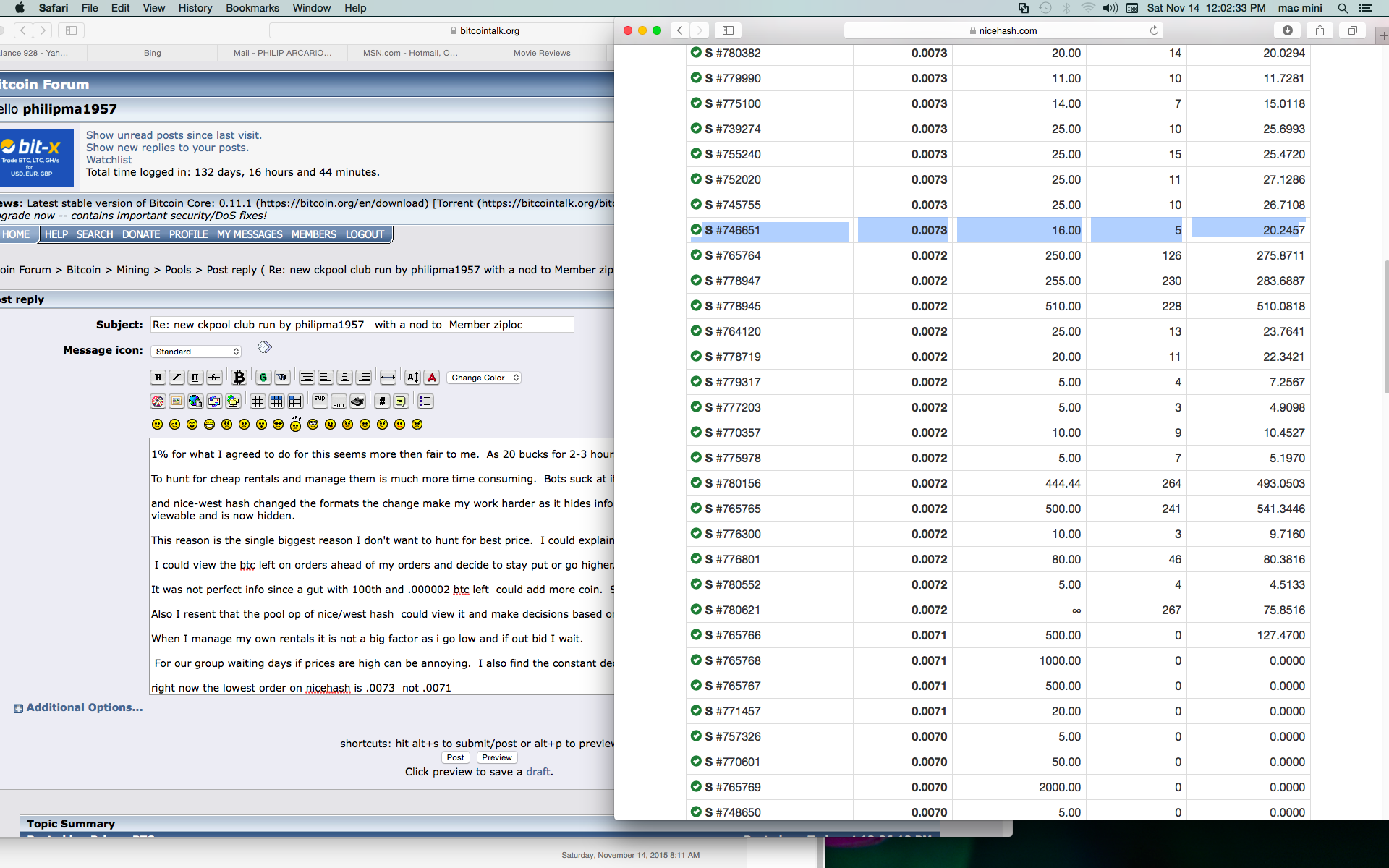
Task: Insert the confused question-marks smiley
Action: (296, 424)
